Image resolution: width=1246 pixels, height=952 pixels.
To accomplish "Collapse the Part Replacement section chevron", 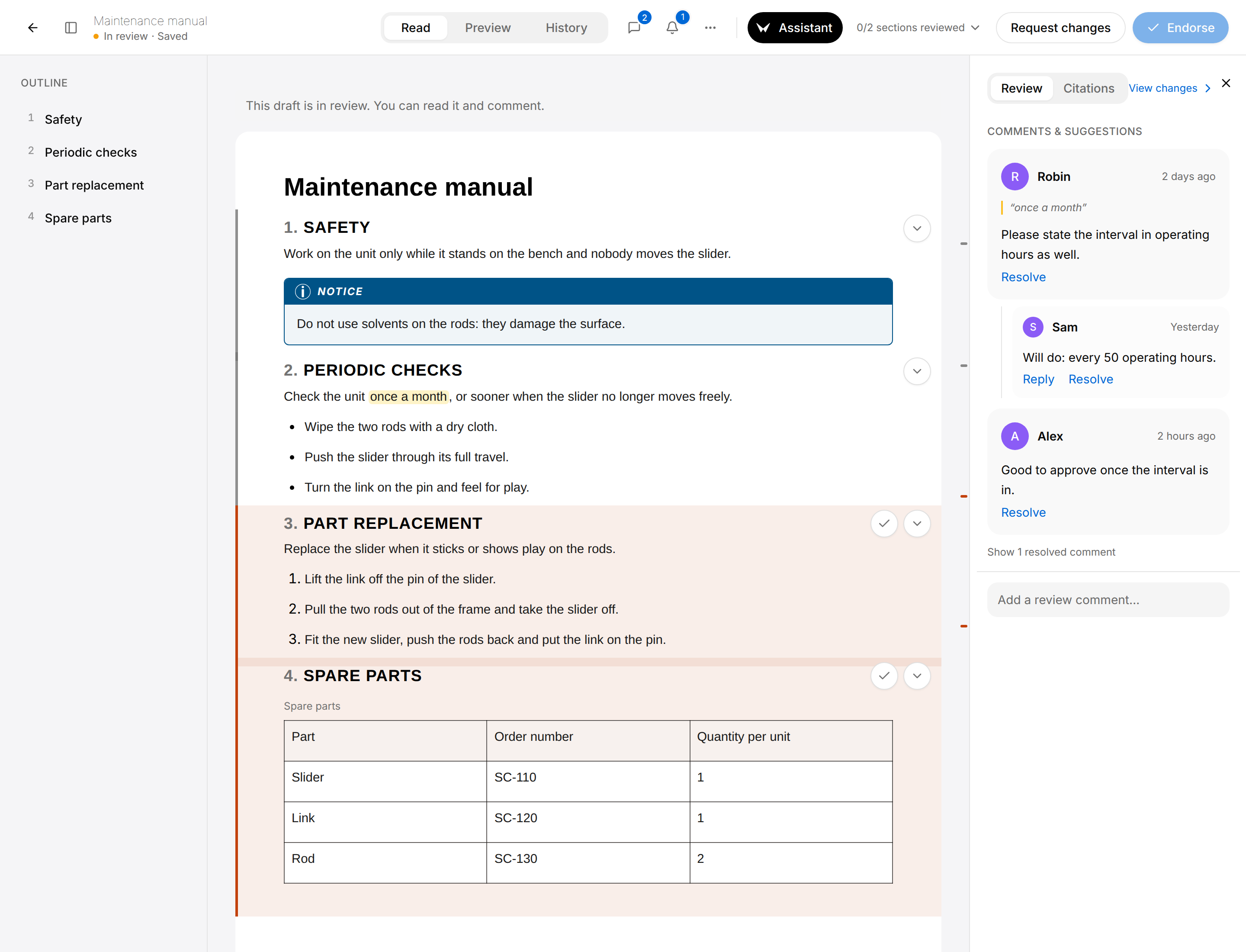I will 917,524.
